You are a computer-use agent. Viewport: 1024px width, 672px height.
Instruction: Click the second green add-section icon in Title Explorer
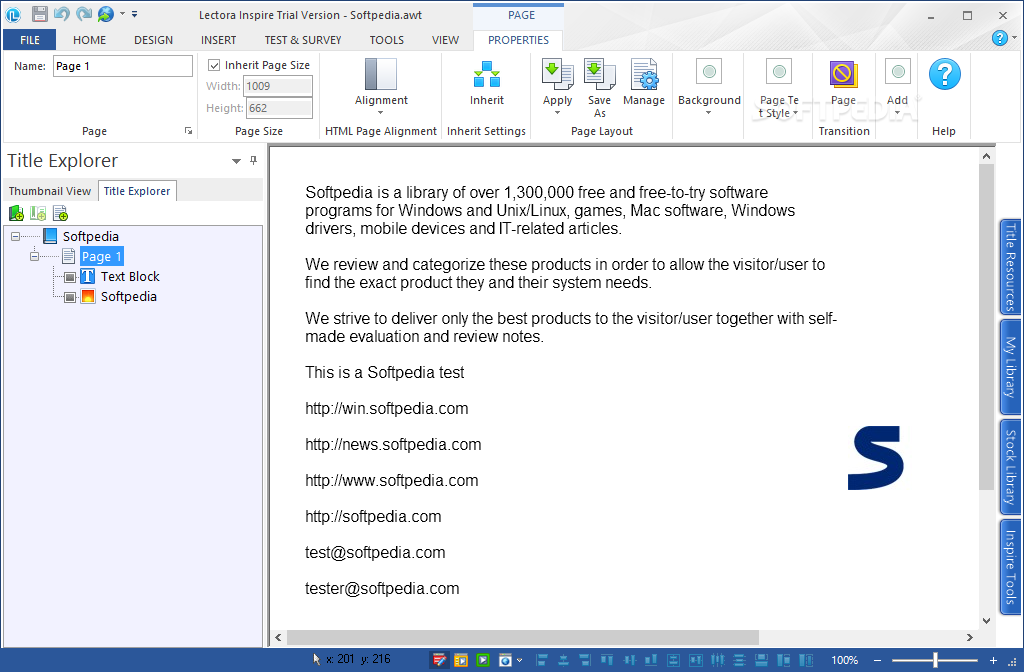click(38, 213)
